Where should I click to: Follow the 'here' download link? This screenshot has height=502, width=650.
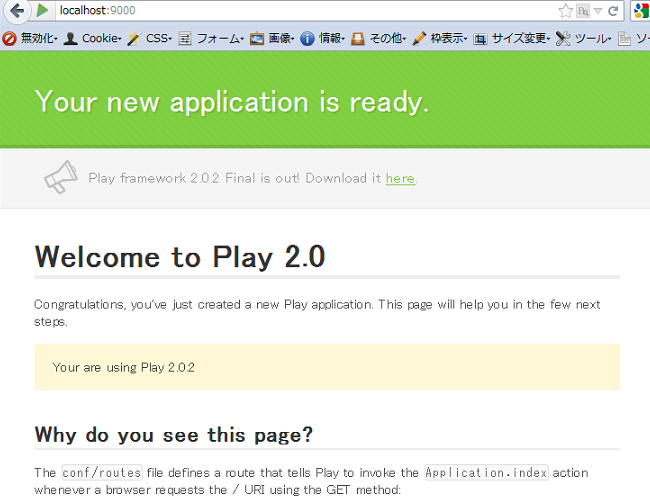pos(400,178)
